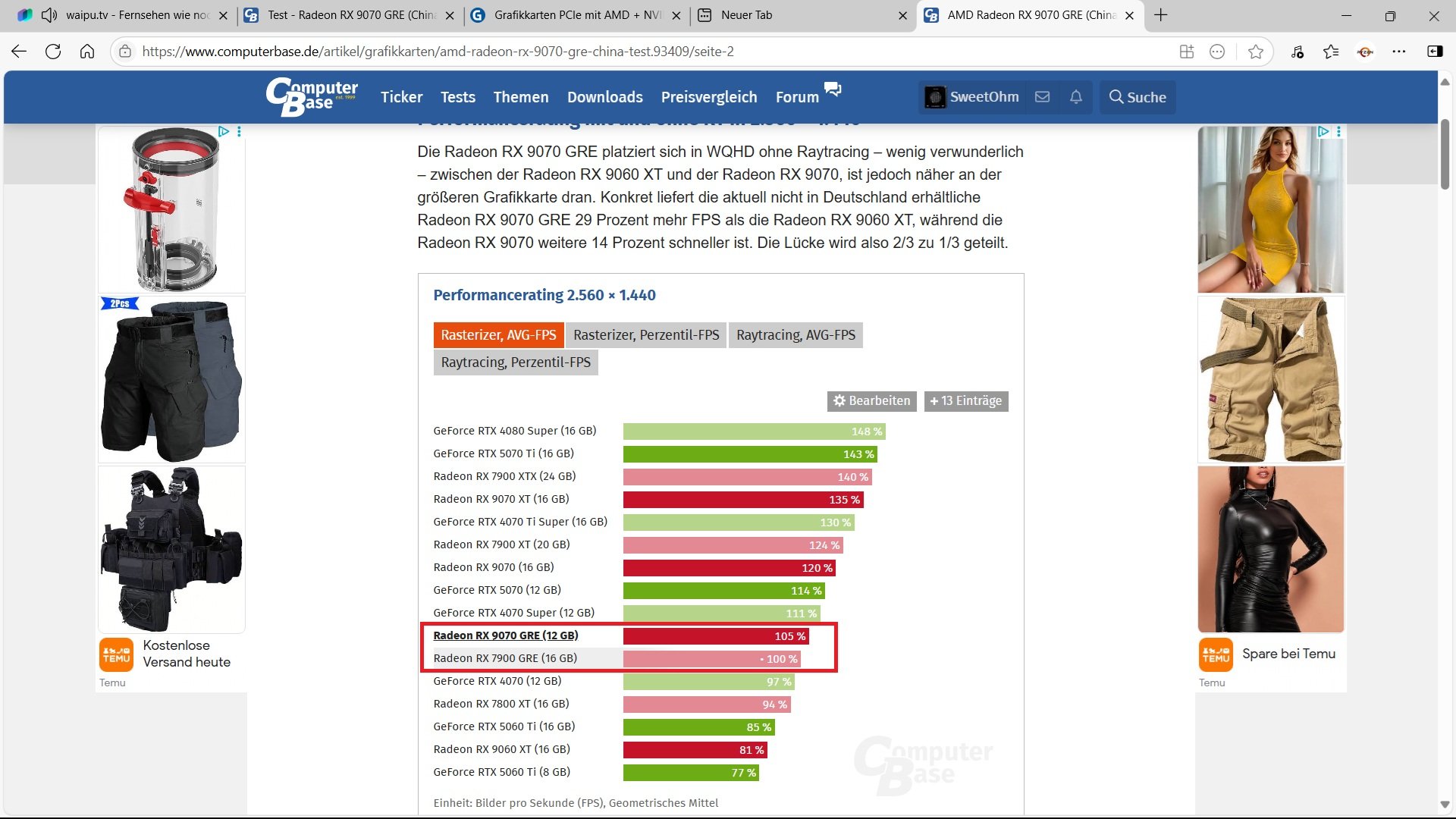This screenshot has height=819, width=1456.
Task: Click the Radeon RX 9070 GRE link
Action: (505, 635)
